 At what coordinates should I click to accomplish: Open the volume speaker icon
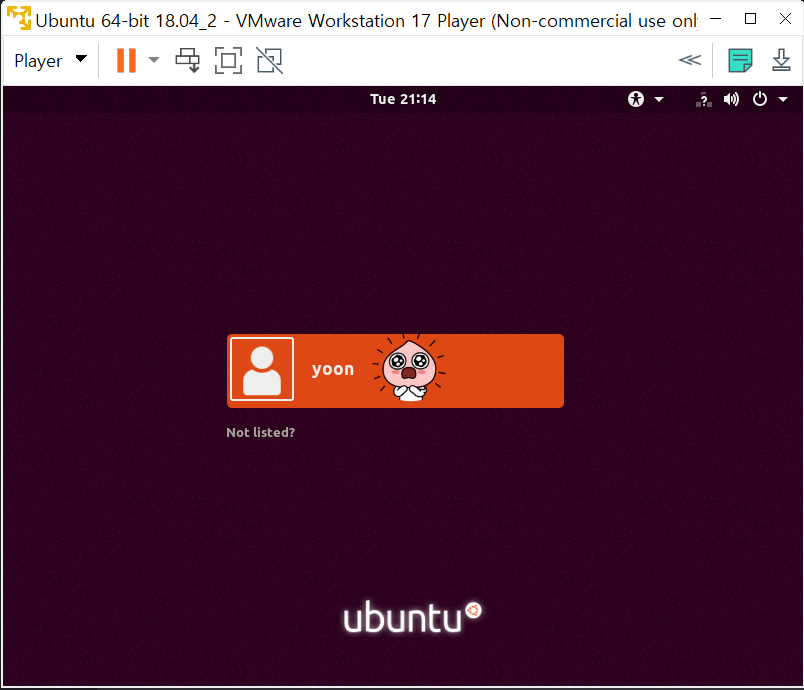coord(731,99)
